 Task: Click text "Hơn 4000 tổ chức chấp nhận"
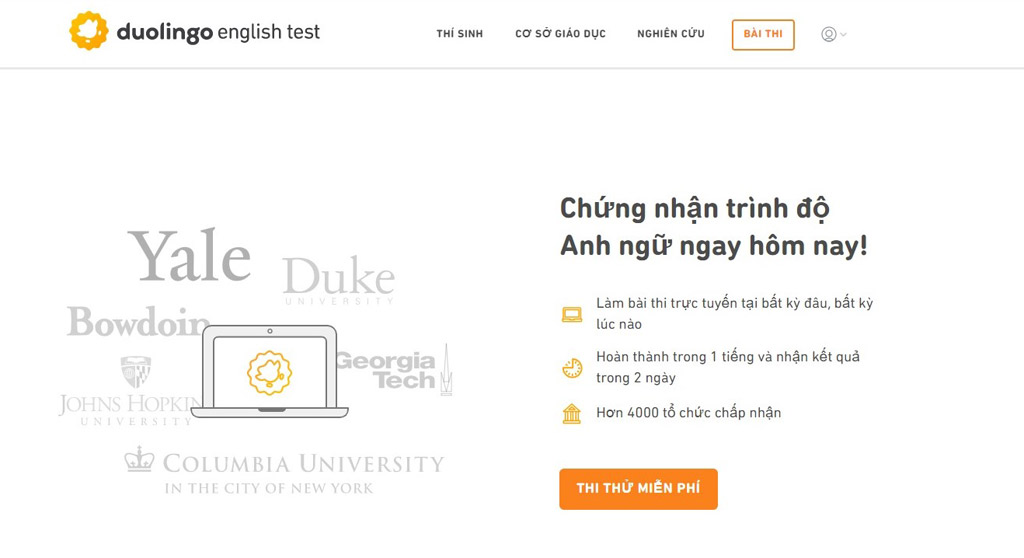[x=688, y=413]
